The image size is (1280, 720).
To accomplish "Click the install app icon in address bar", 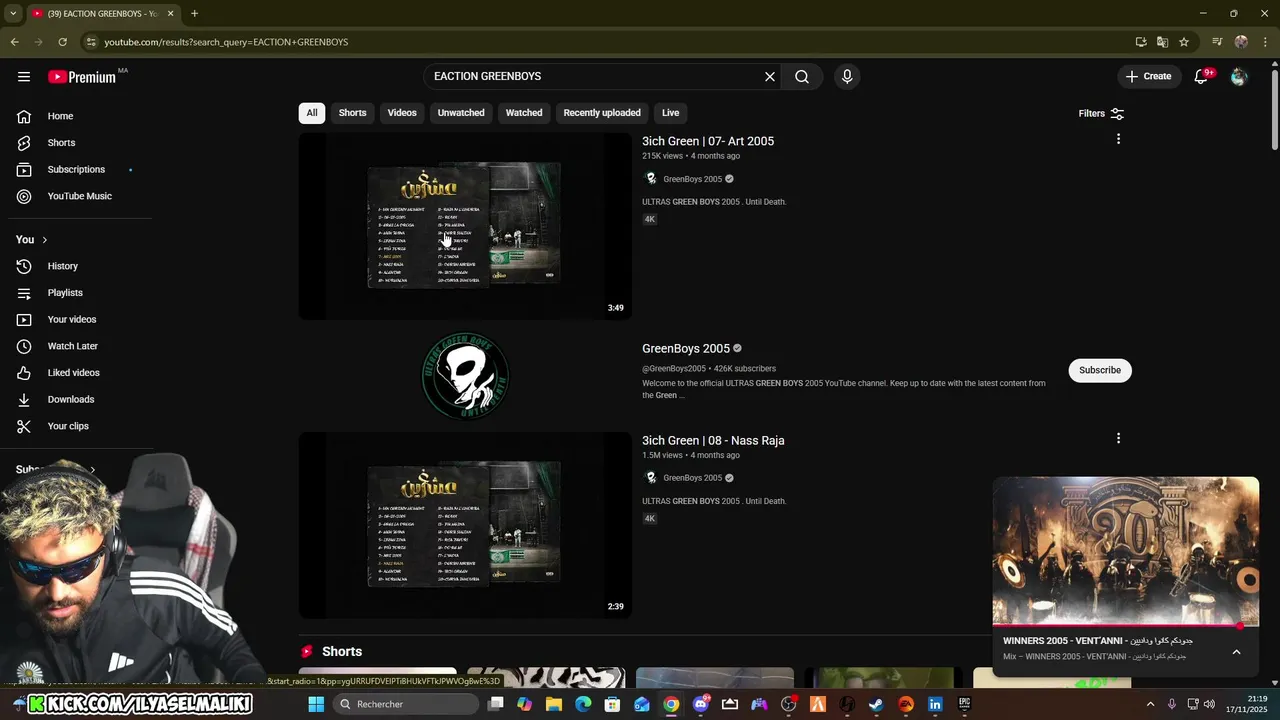I will click(x=1141, y=42).
